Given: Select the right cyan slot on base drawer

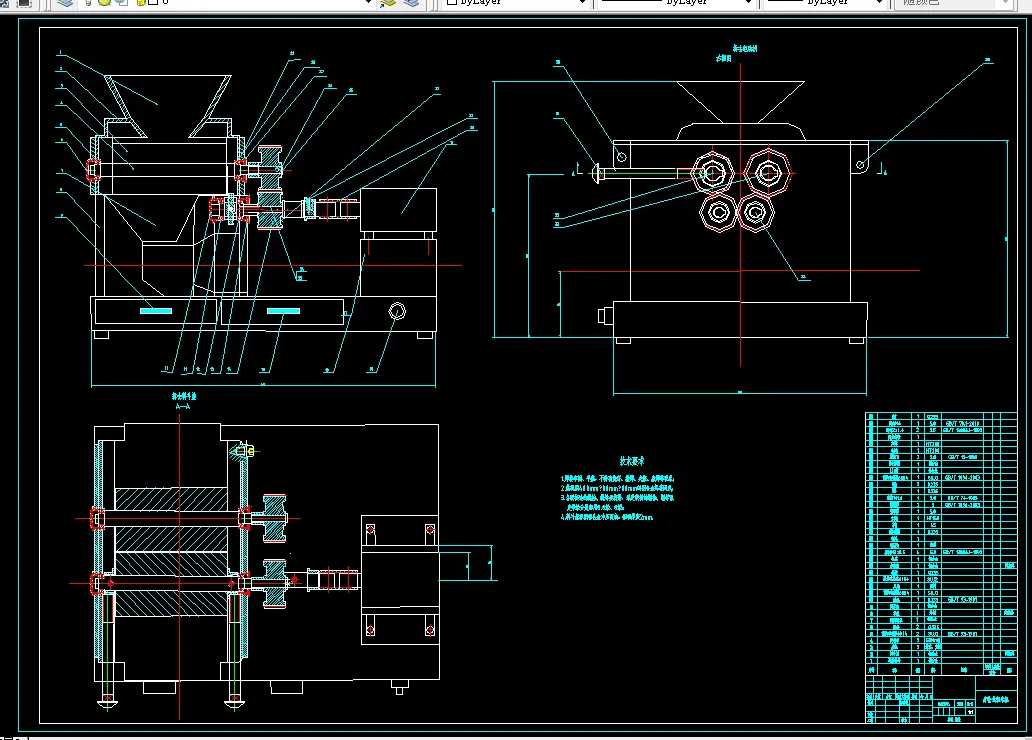Looking at the screenshot, I should coord(284,311).
